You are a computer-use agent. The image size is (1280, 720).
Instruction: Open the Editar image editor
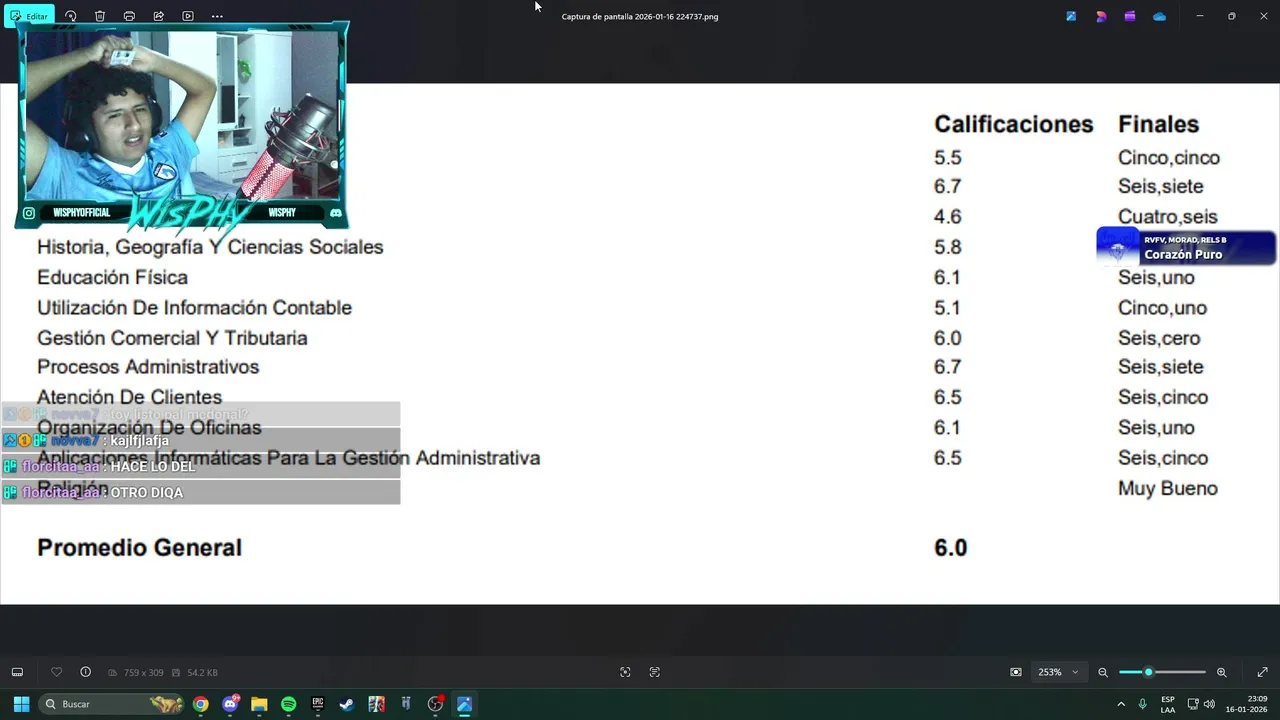(29, 16)
